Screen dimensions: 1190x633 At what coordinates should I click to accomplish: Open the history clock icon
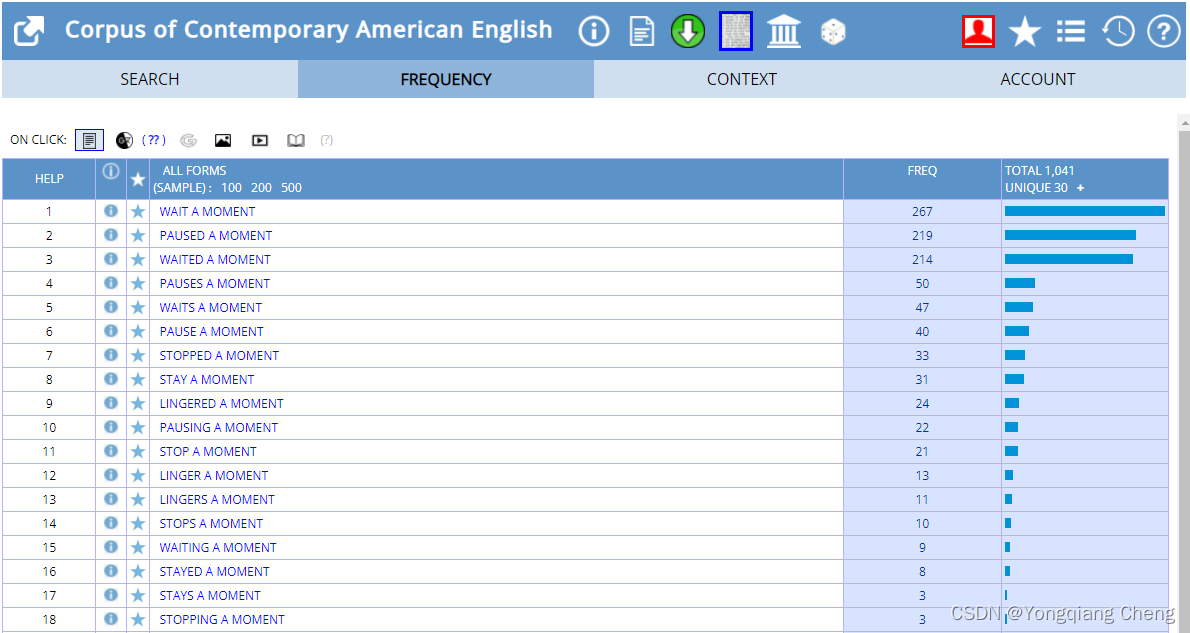(1117, 31)
